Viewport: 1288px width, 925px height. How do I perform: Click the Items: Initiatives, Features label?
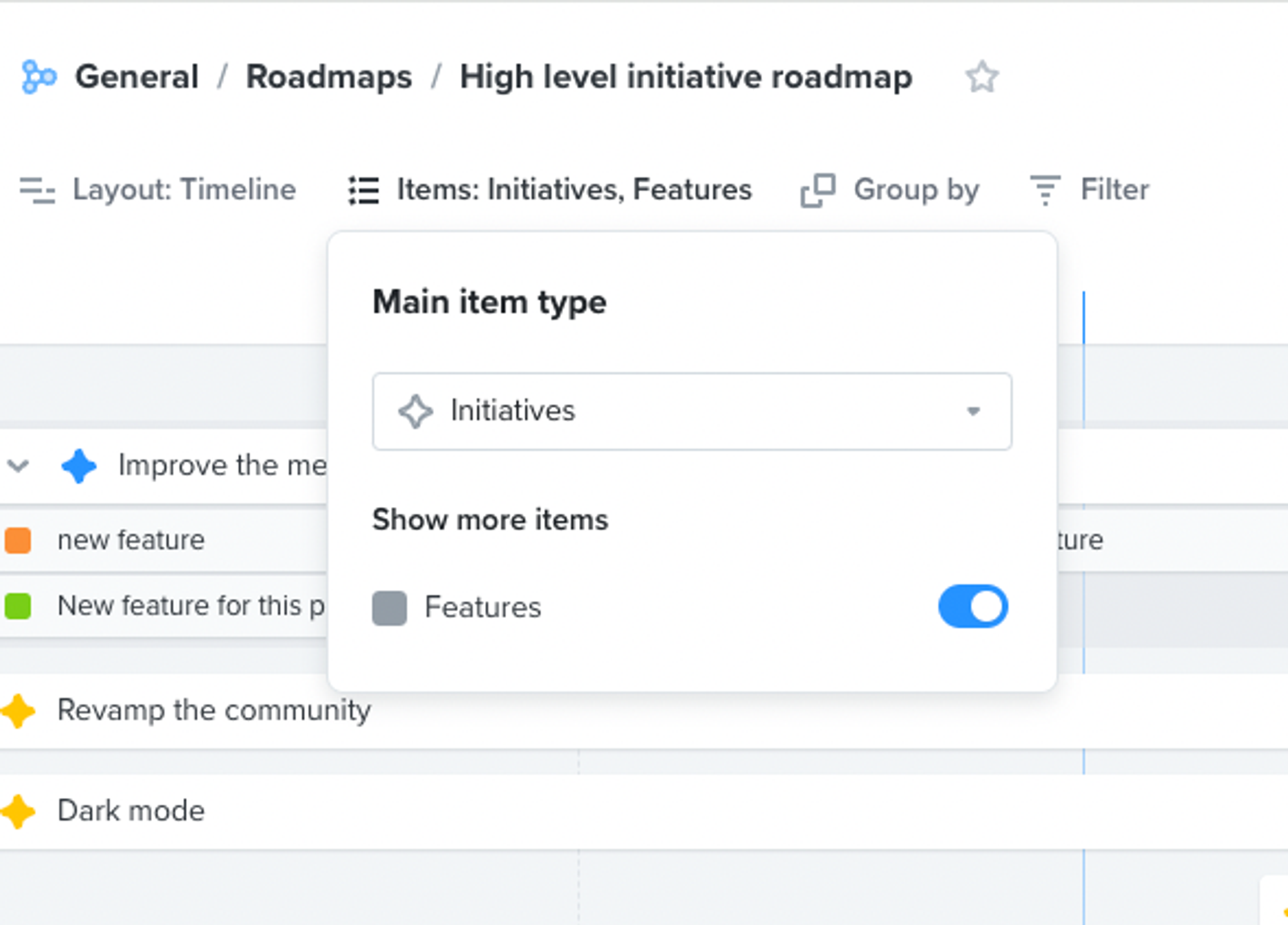pyautogui.click(x=574, y=189)
